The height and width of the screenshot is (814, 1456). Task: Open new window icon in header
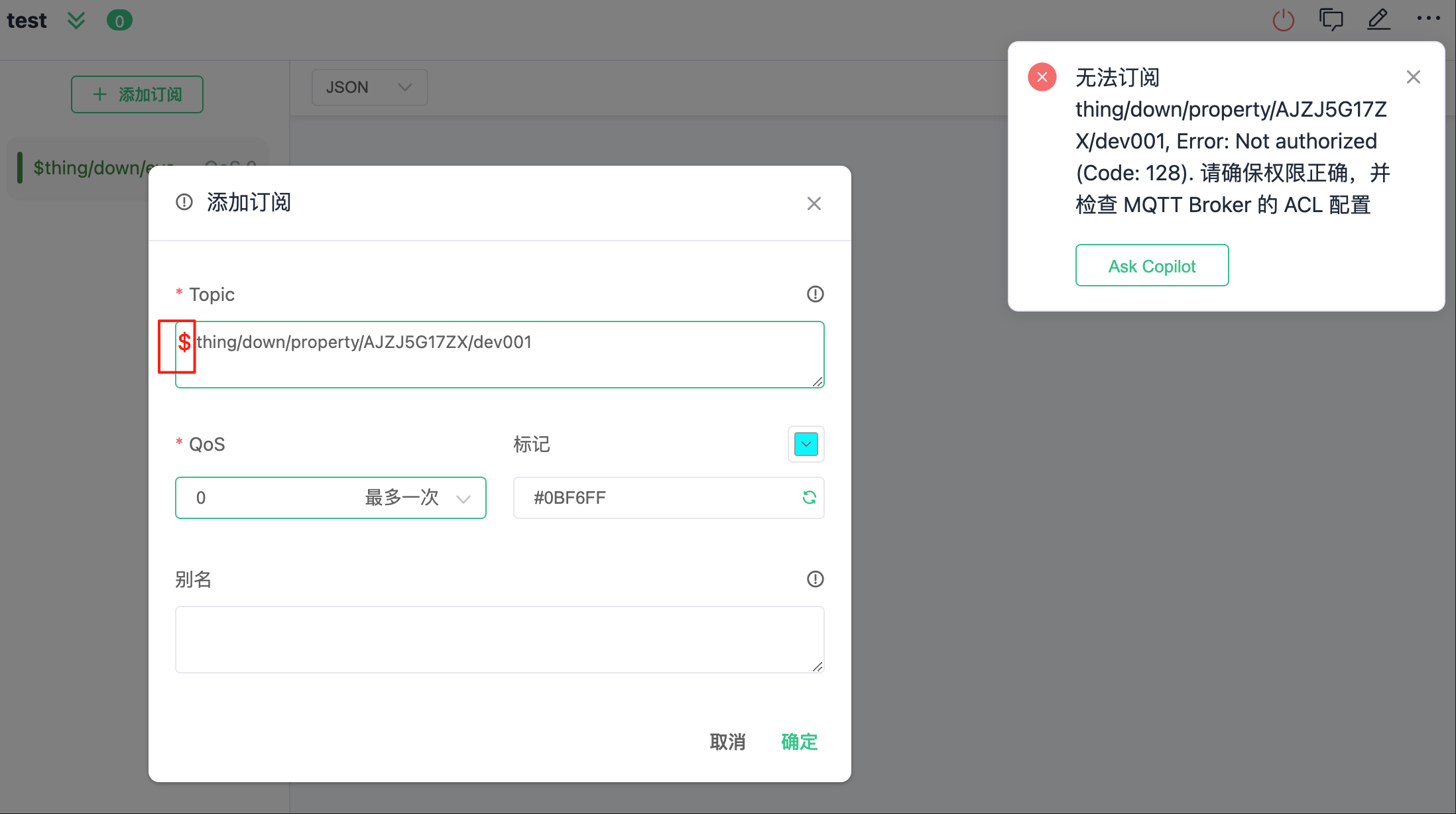tap(1331, 20)
